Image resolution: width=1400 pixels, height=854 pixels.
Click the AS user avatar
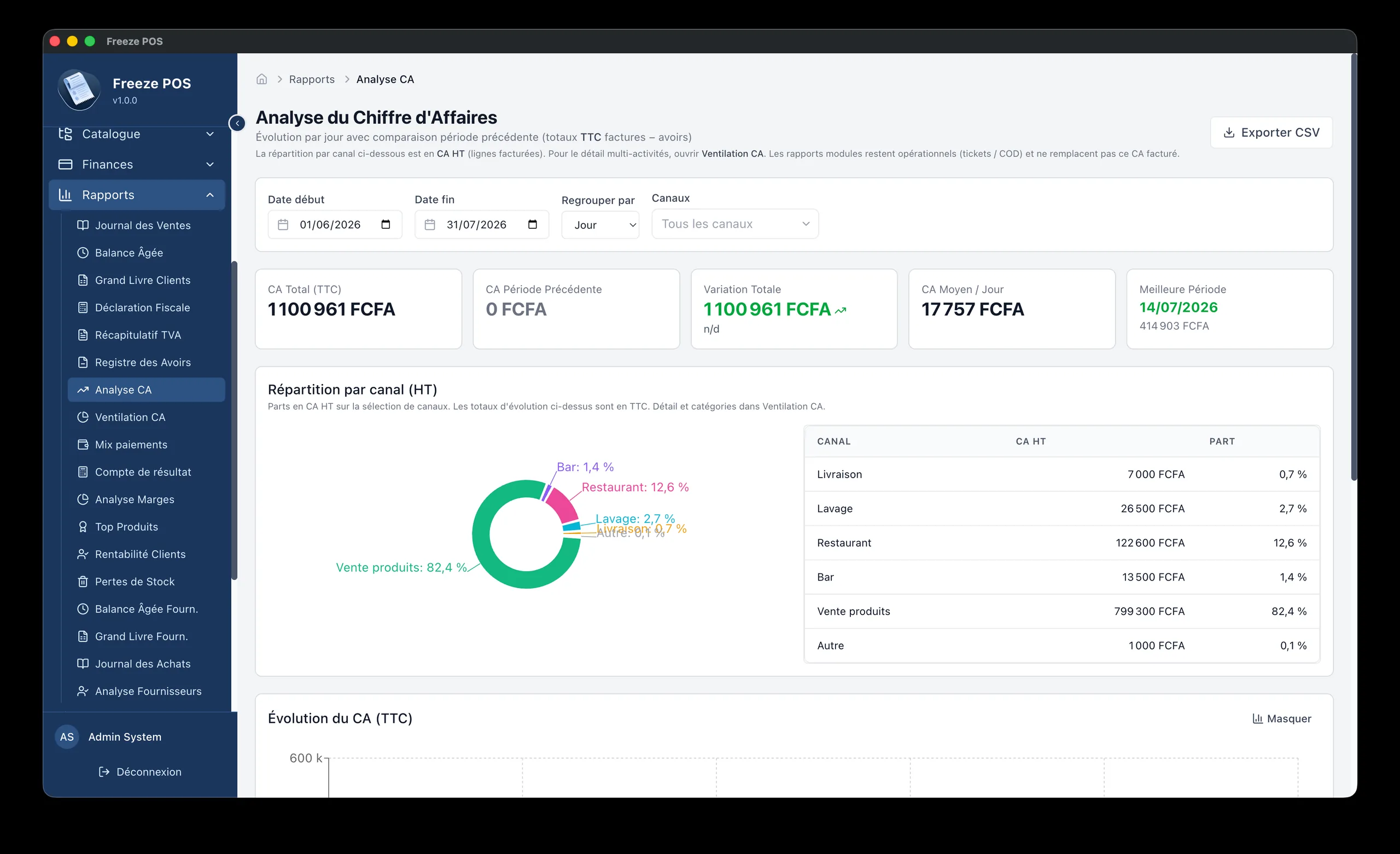pyautogui.click(x=67, y=737)
